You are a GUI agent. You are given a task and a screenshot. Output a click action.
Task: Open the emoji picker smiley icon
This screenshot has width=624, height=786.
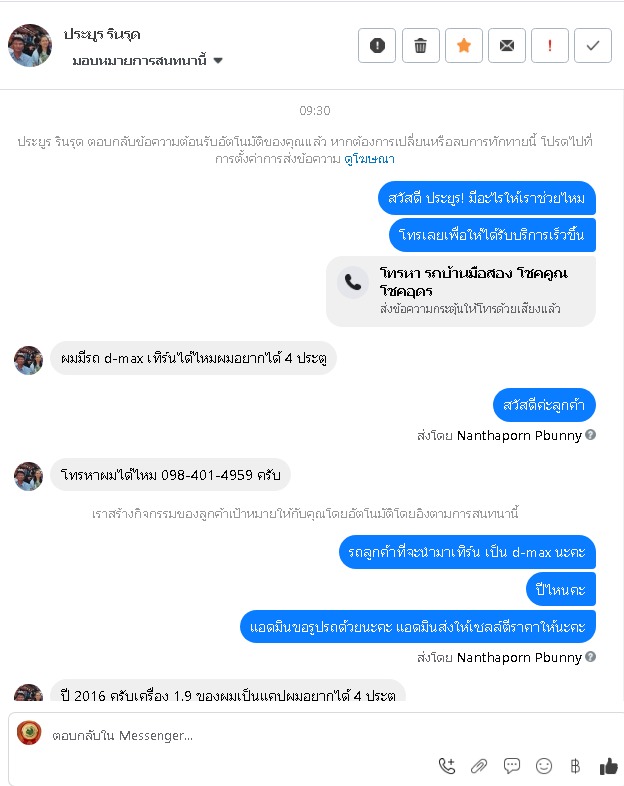coord(544,765)
